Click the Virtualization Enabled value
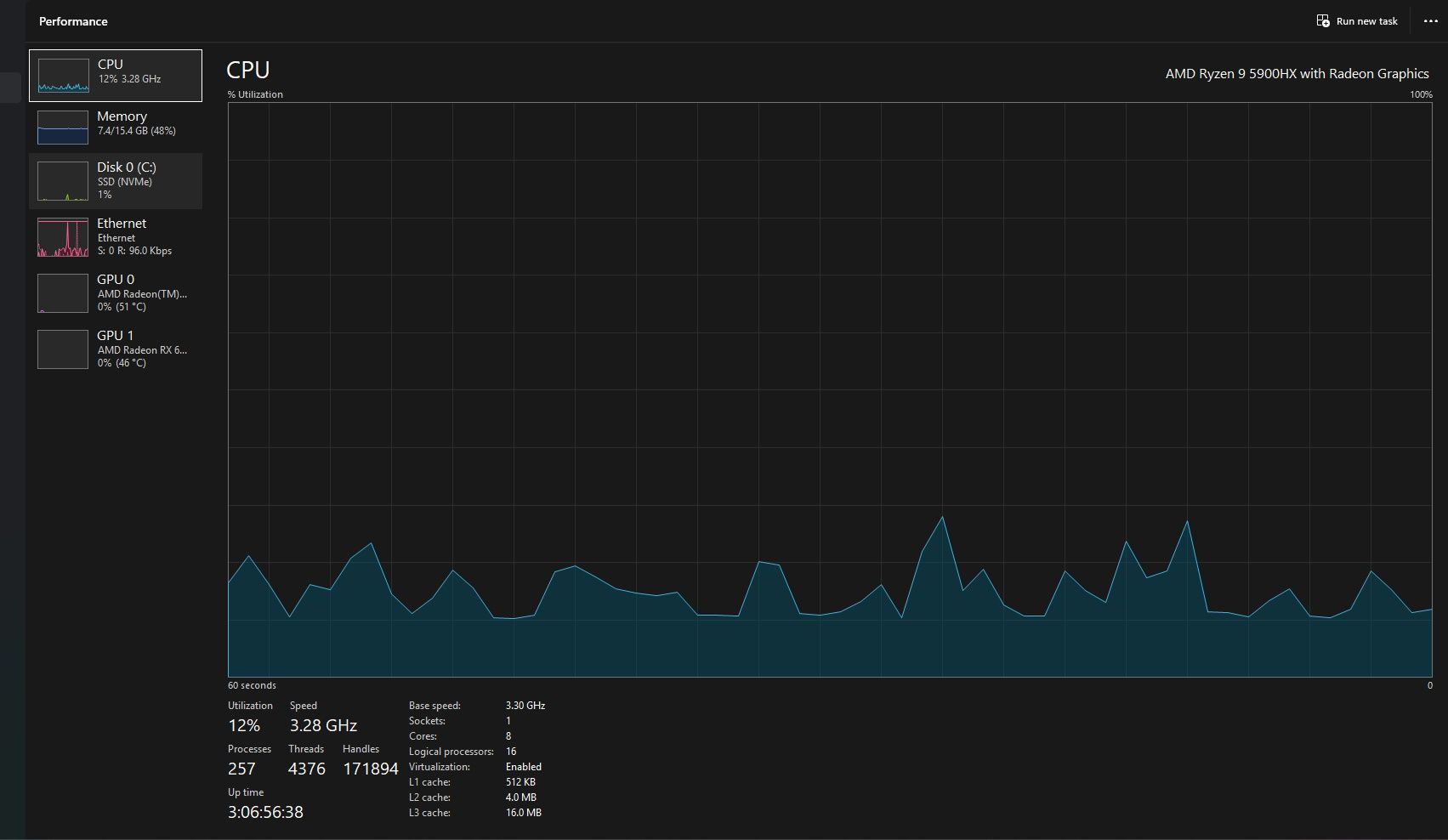1448x840 pixels. [x=524, y=767]
